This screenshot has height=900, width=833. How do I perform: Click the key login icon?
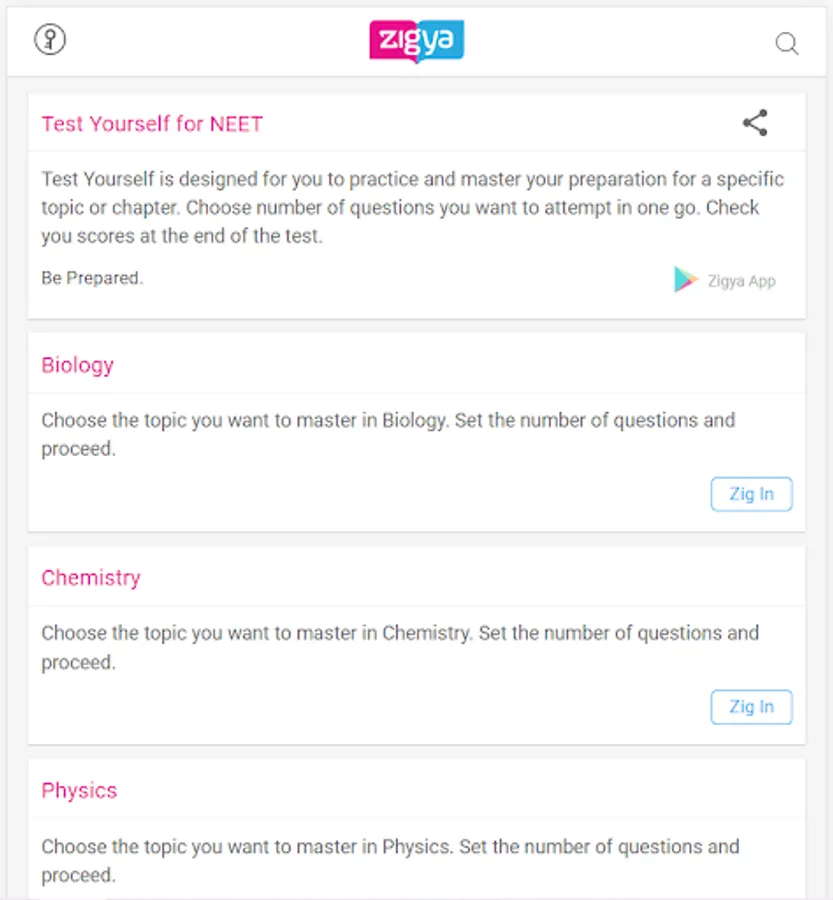point(50,40)
